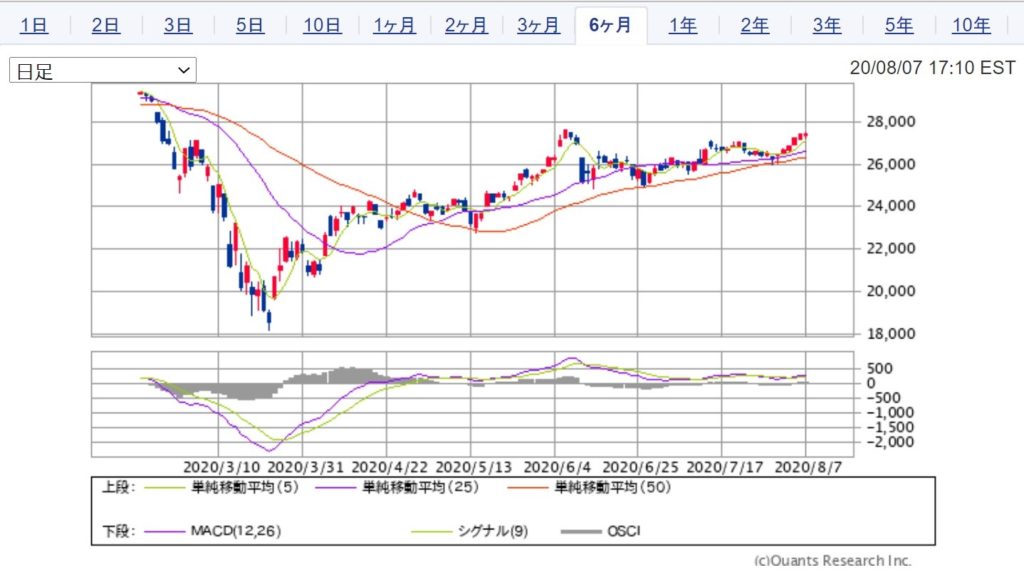
Task: Open the 3日 chart period tab
Action: point(177,26)
